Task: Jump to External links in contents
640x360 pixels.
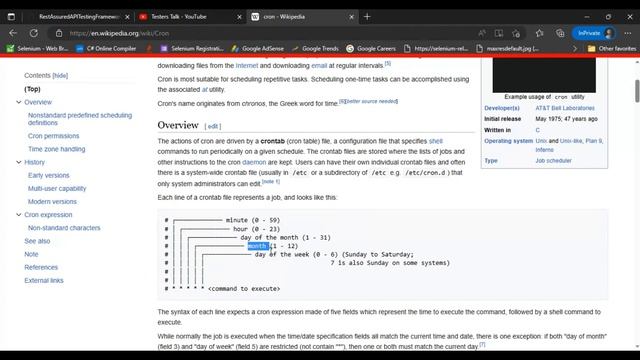Action: coord(44,280)
